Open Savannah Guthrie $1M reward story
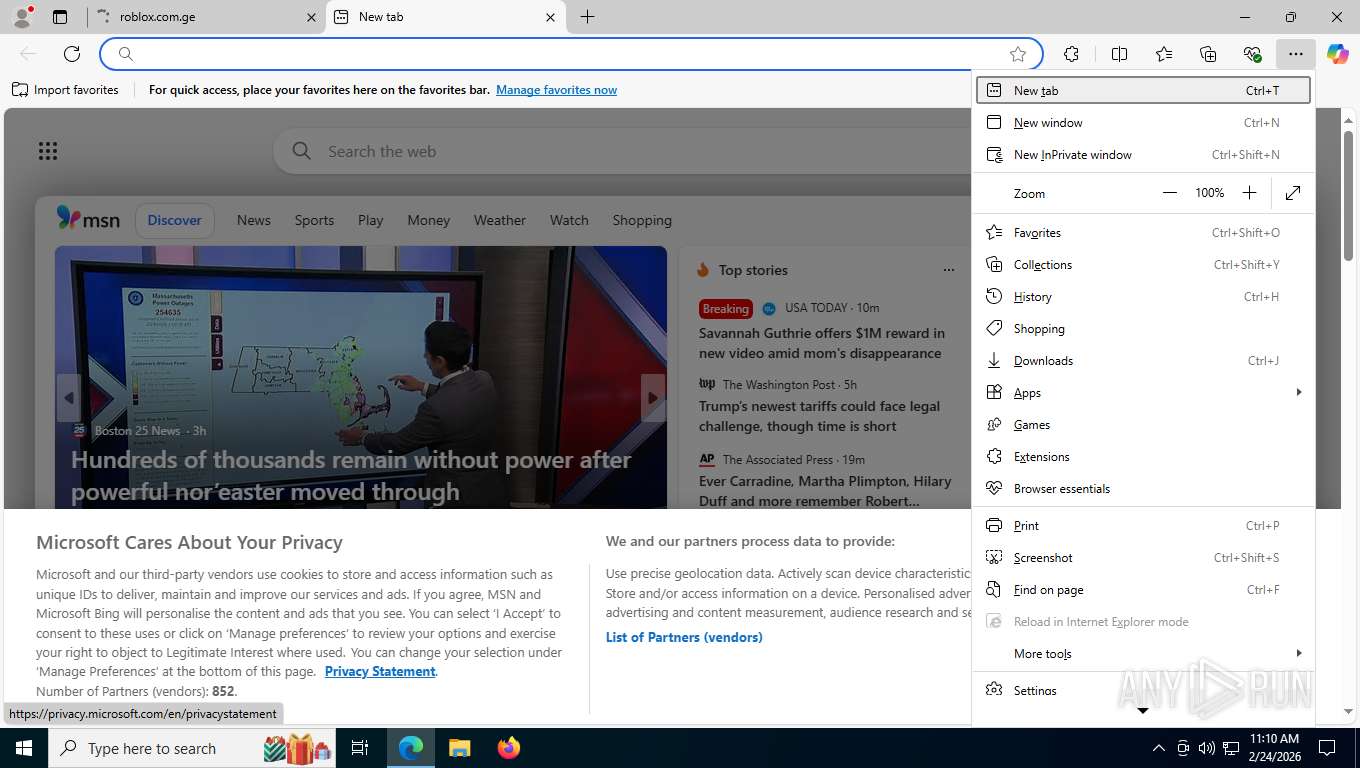Image resolution: width=1360 pixels, height=768 pixels. pyautogui.click(x=822, y=343)
